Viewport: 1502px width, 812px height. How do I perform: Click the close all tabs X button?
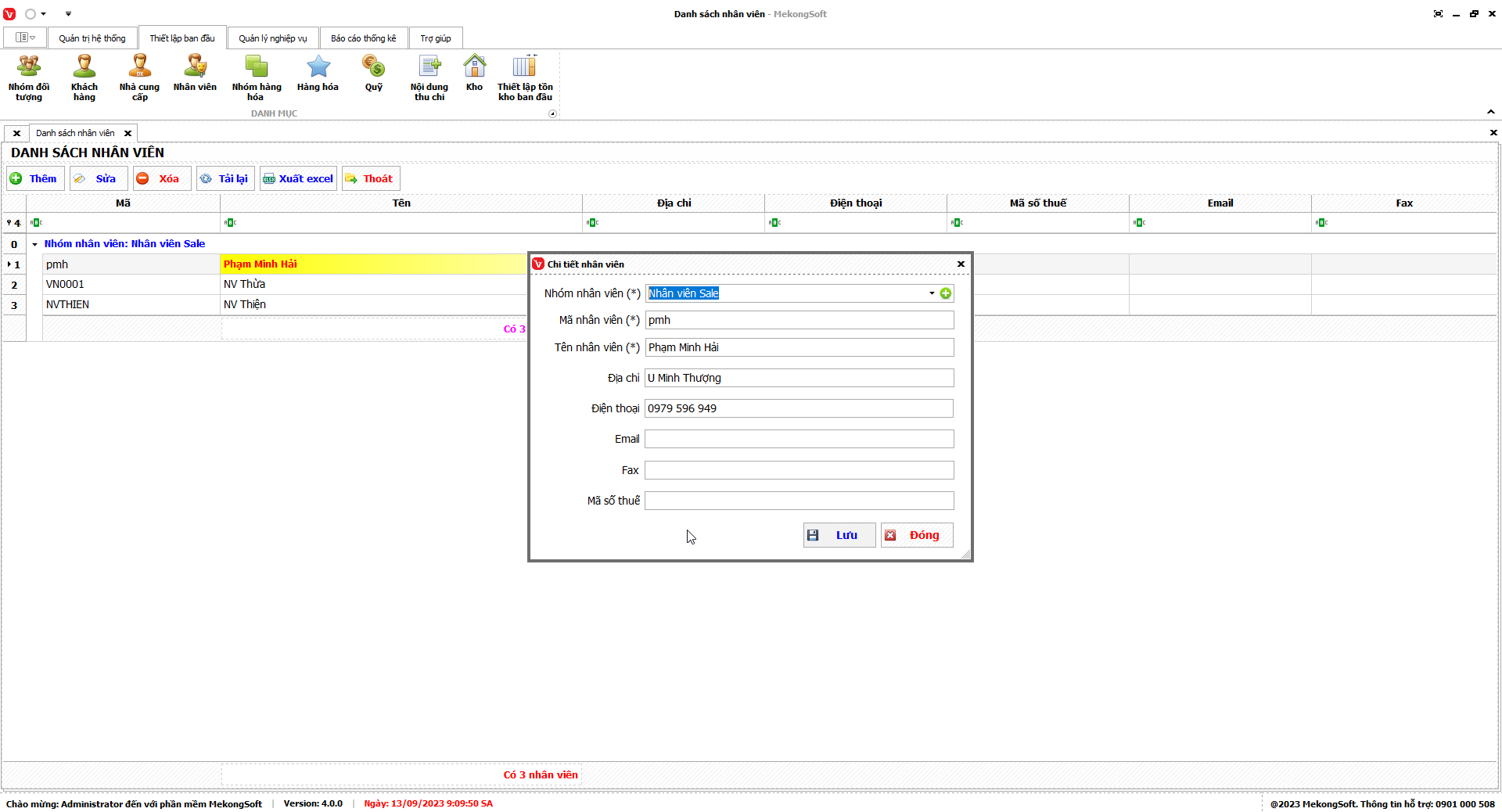(16, 133)
